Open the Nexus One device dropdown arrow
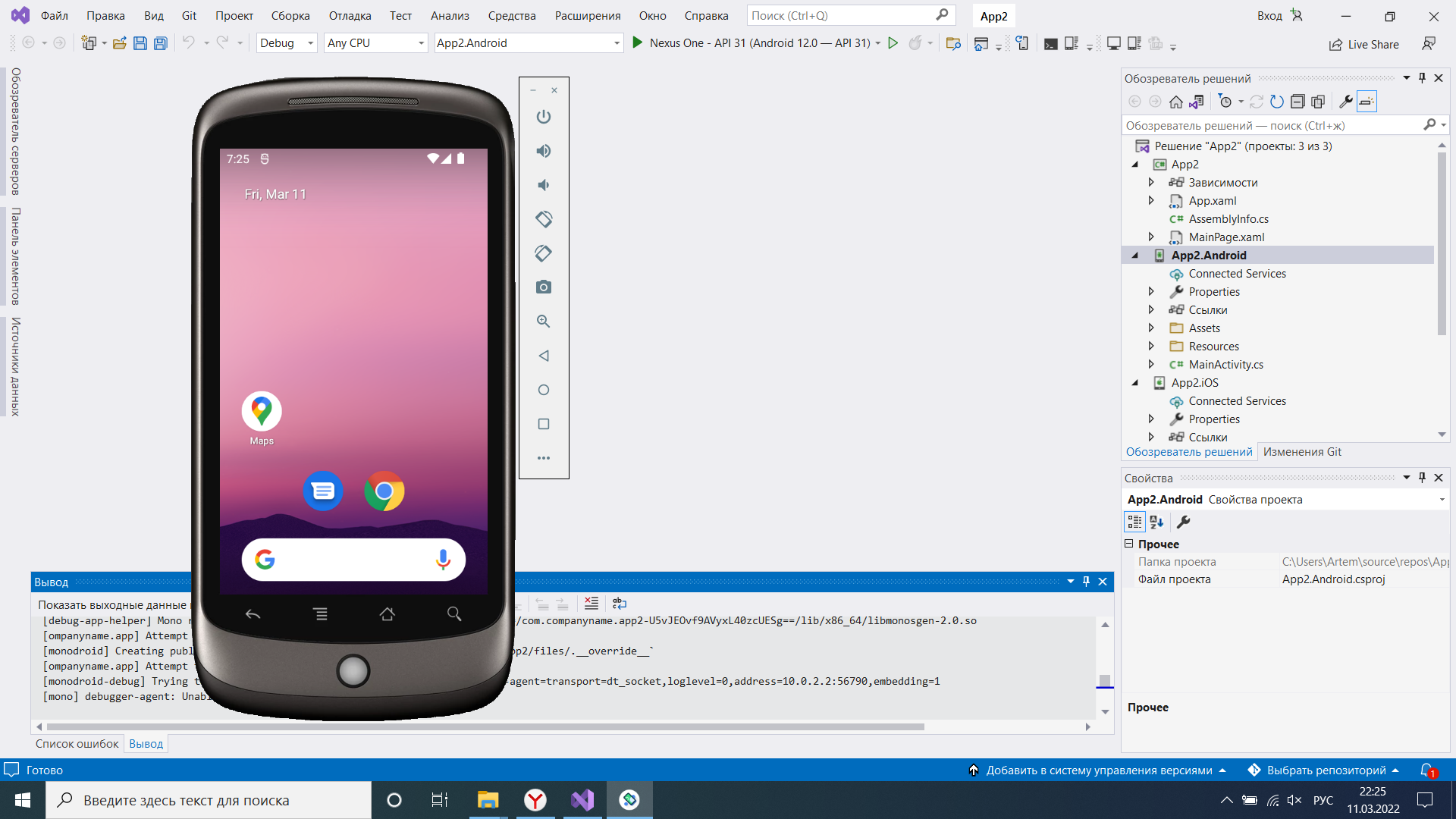Viewport: 1456px width, 819px height. [x=878, y=43]
